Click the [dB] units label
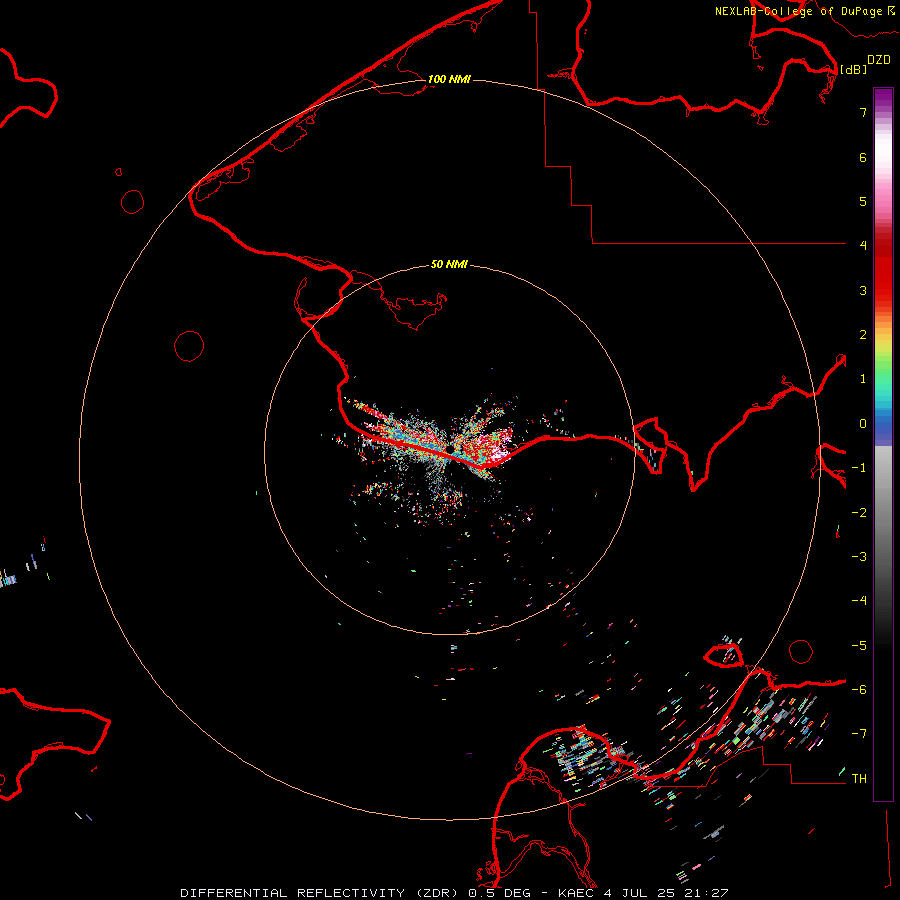 pyautogui.click(x=853, y=69)
